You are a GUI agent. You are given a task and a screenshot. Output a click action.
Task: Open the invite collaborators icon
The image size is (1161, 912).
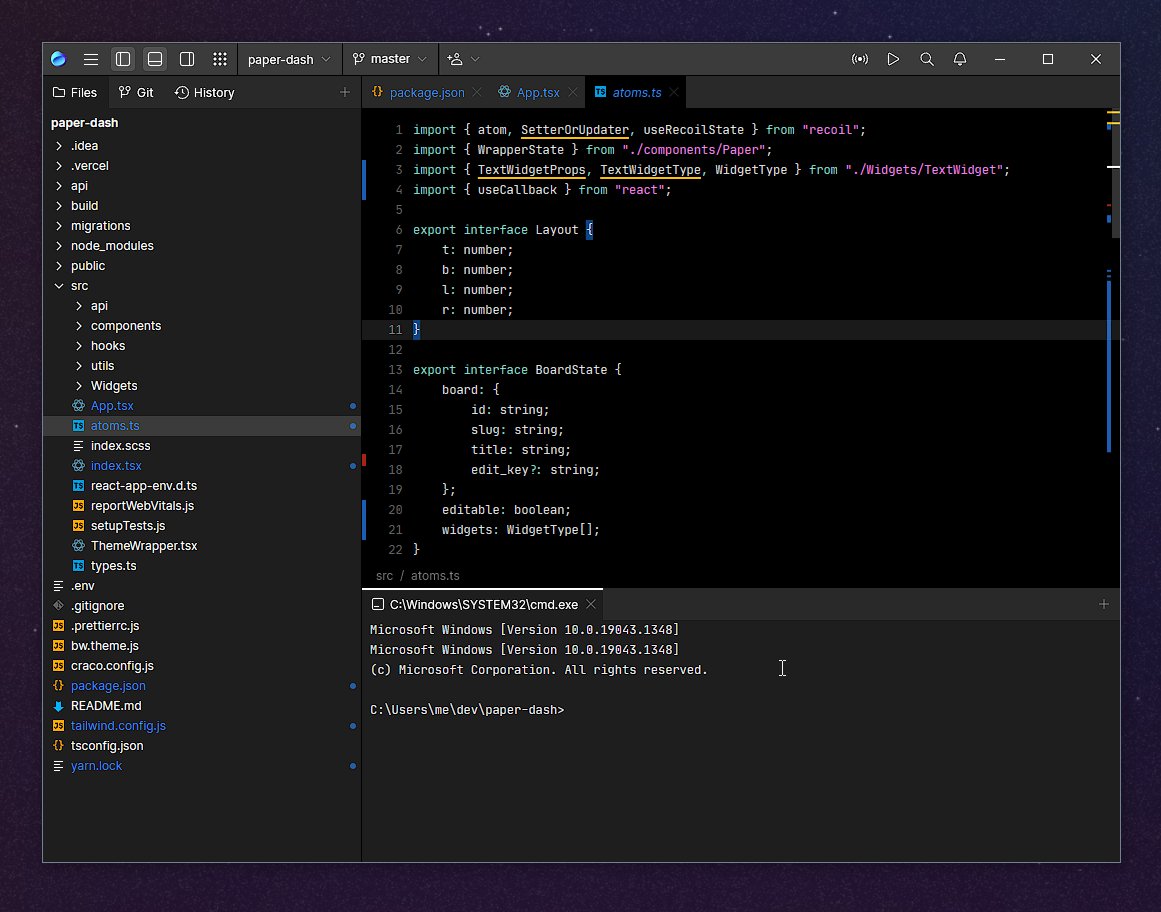(x=457, y=59)
